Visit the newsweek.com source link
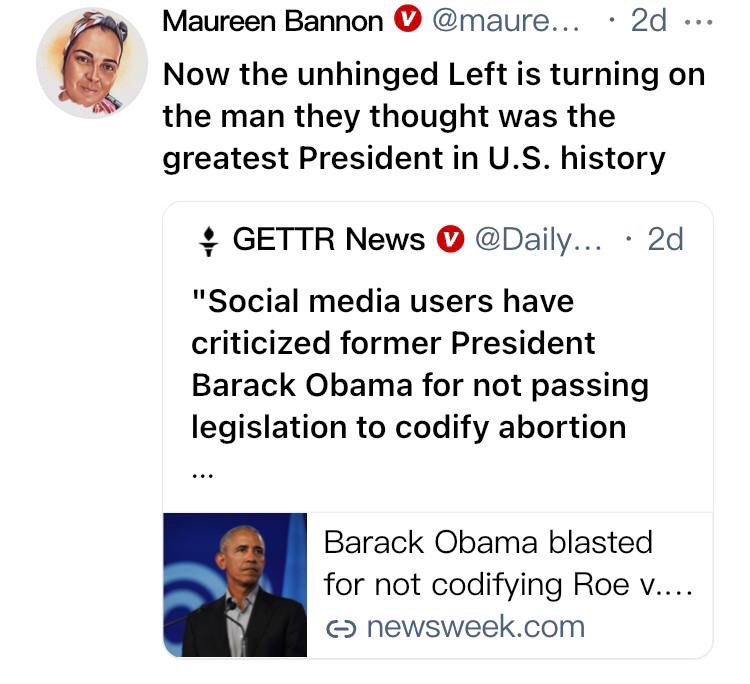Screen dimensions: 750x684 [475, 627]
